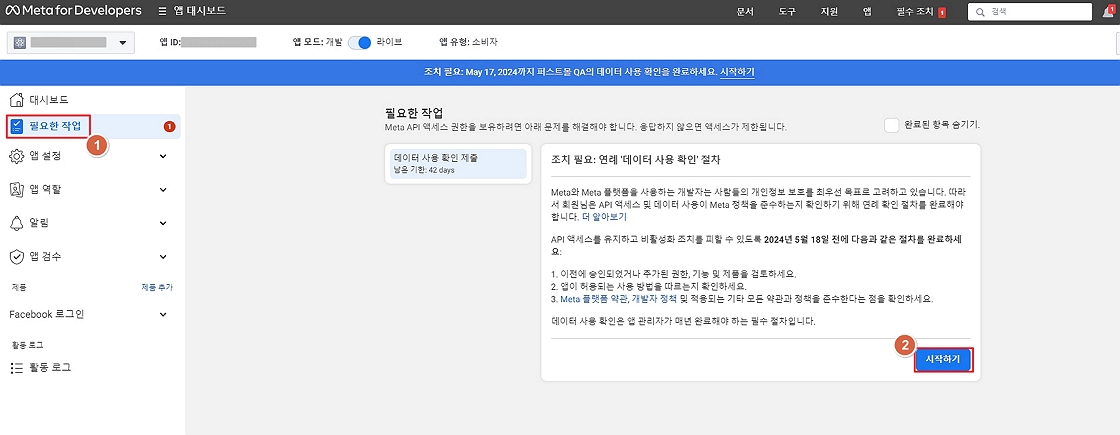Expand the Facebook 로그인 section
1120x435 pixels.
[163, 314]
